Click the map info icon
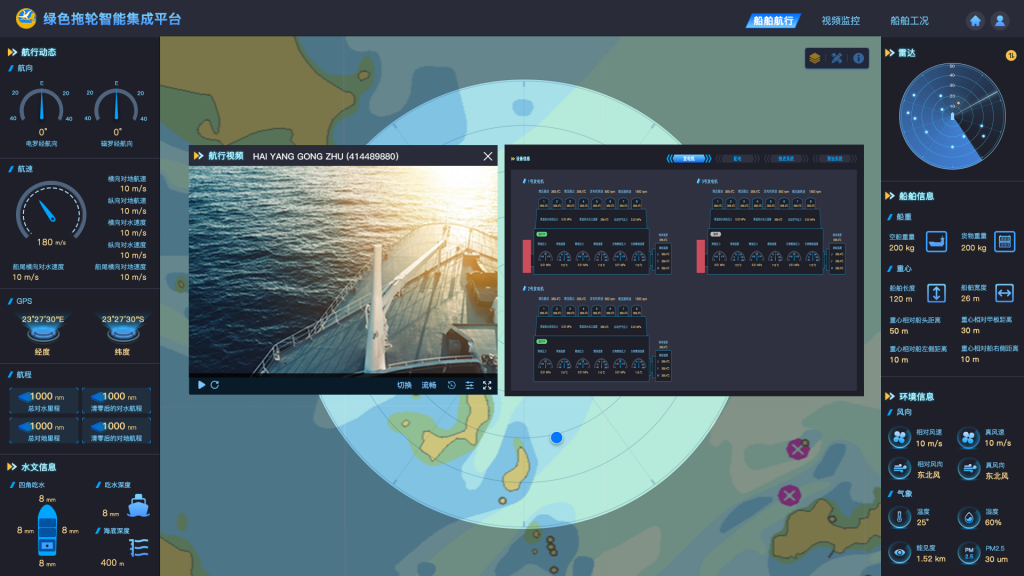This screenshot has height=576, width=1024. (x=858, y=58)
